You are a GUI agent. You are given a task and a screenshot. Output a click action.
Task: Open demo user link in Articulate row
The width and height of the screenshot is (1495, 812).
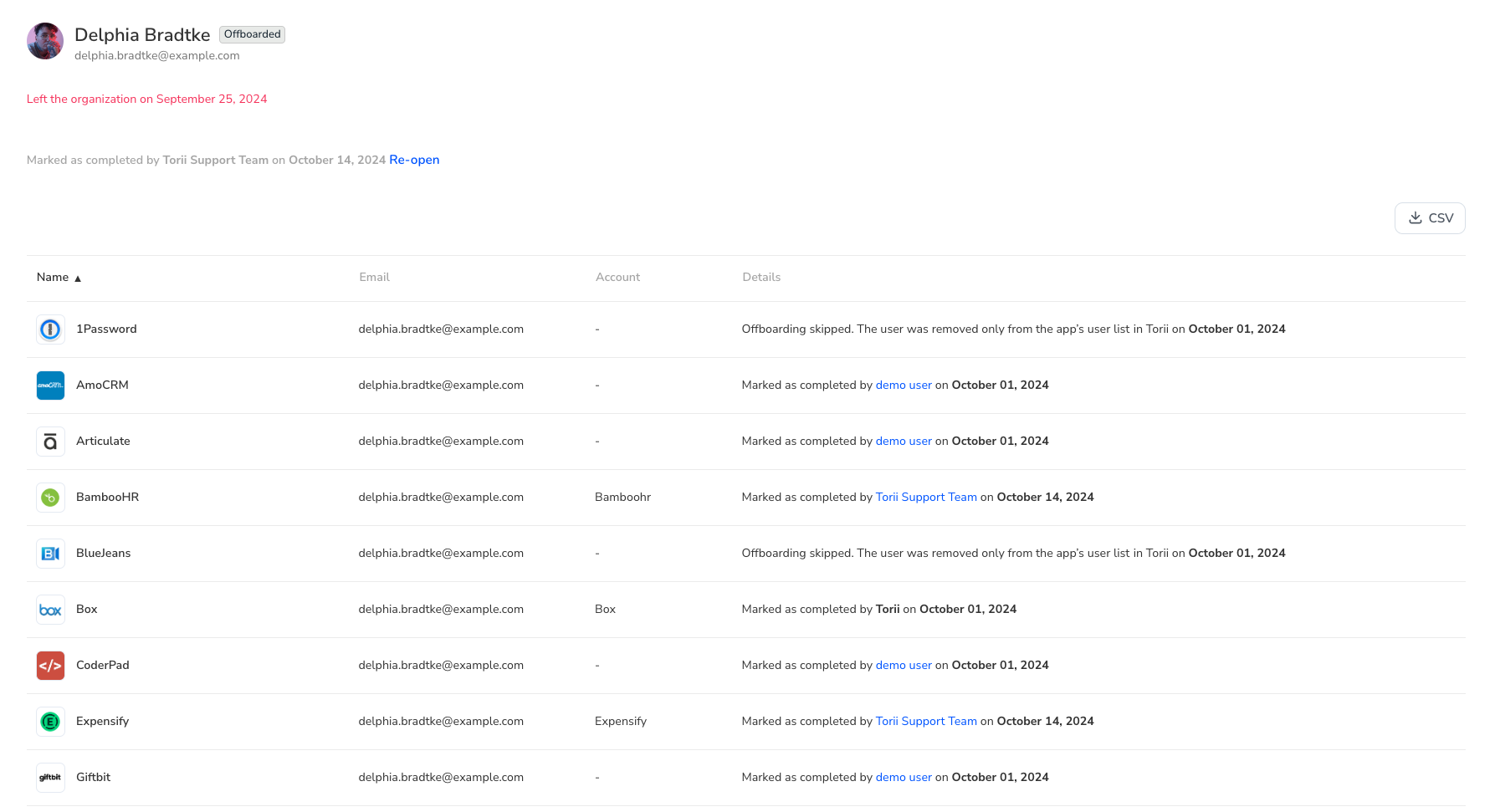point(904,442)
